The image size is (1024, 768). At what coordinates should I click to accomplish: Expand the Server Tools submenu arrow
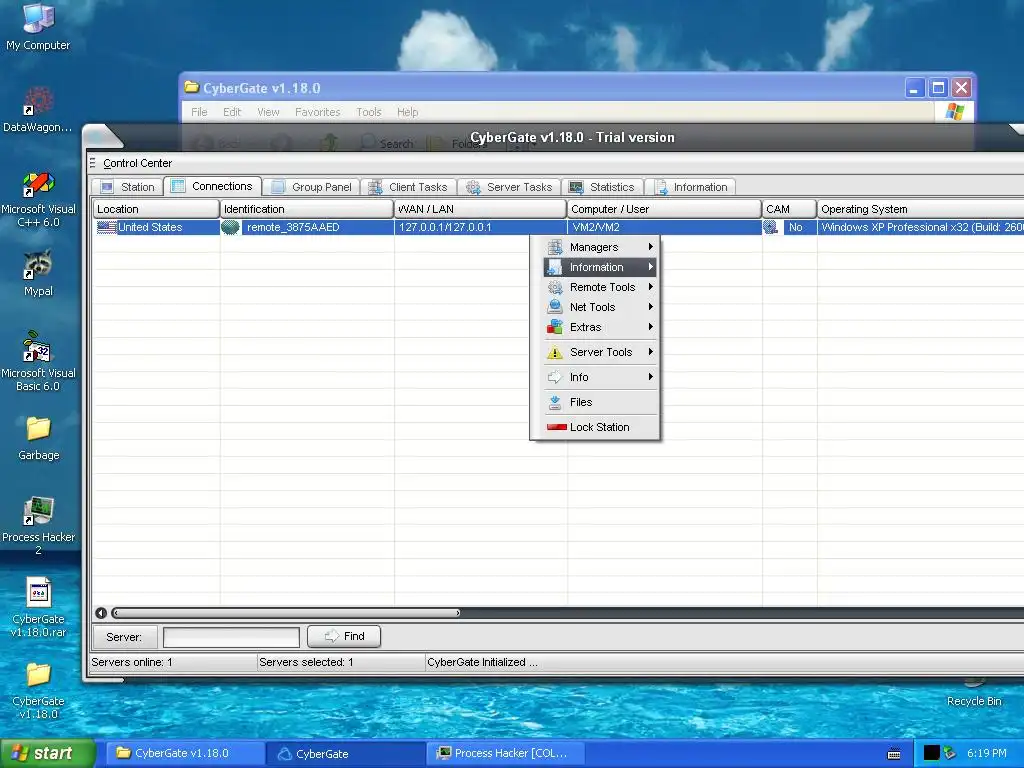pyautogui.click(x=650, y=352)
